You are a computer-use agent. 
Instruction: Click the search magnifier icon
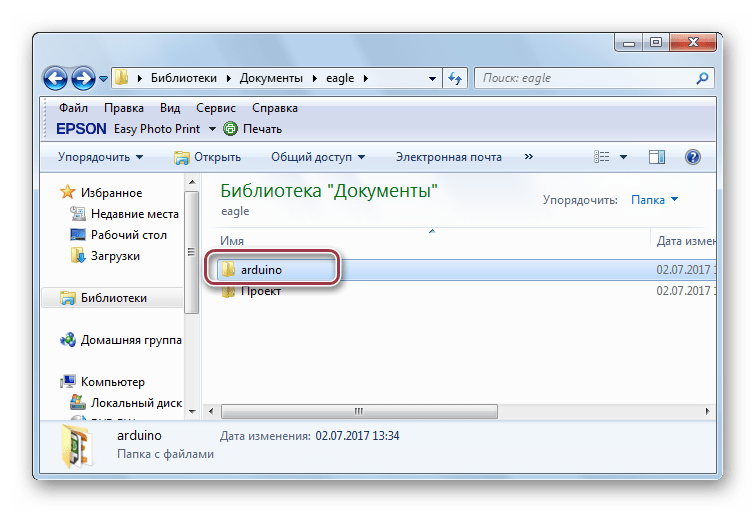pyautogui.click(x=702, y=78)
